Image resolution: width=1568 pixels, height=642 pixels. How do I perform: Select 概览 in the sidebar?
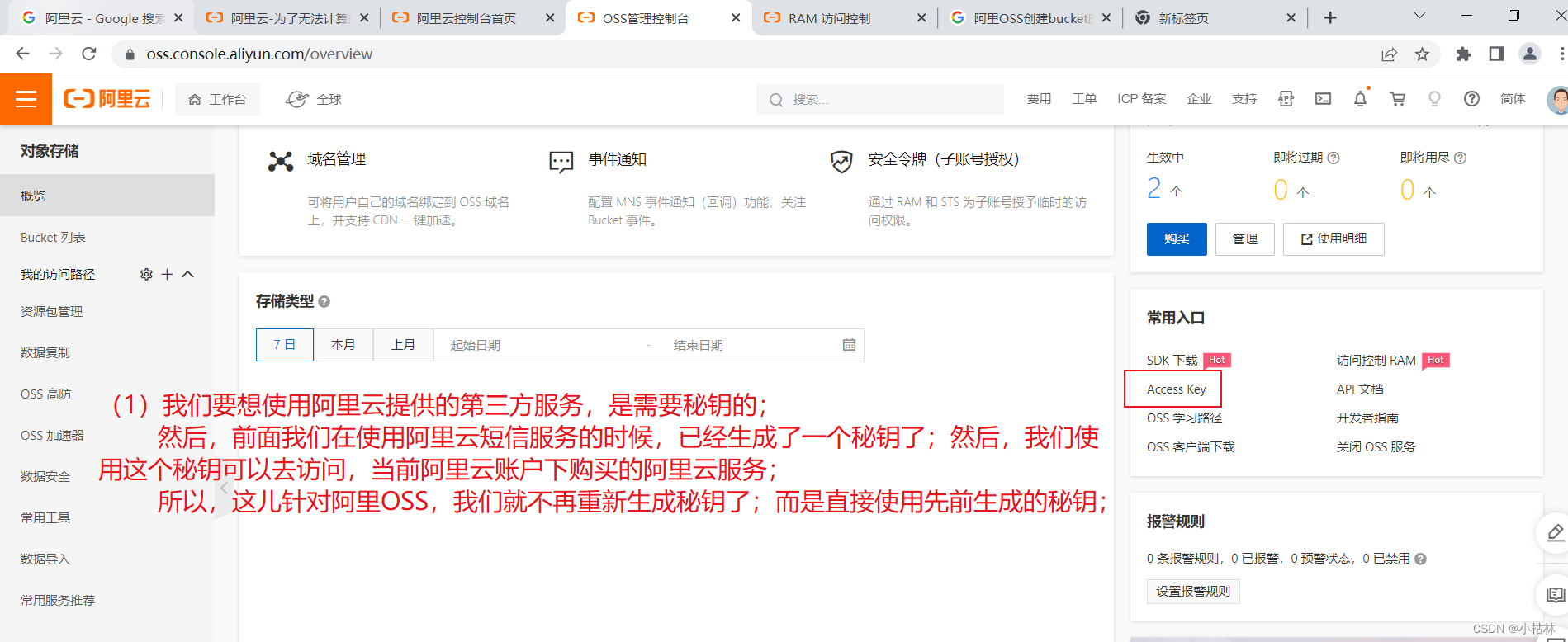click(107, 196)
